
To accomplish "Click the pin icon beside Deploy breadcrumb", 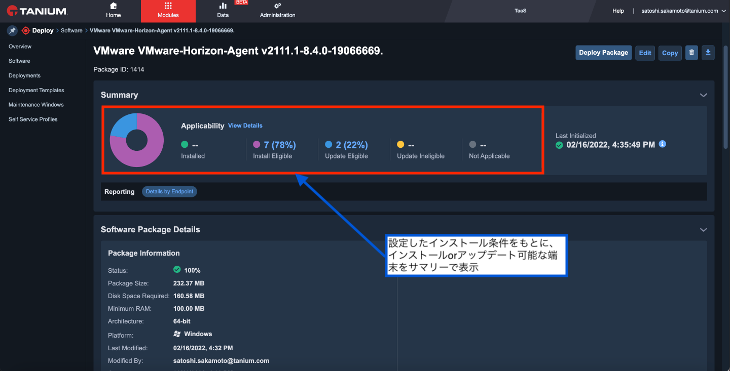I will (x=12, y=31).
